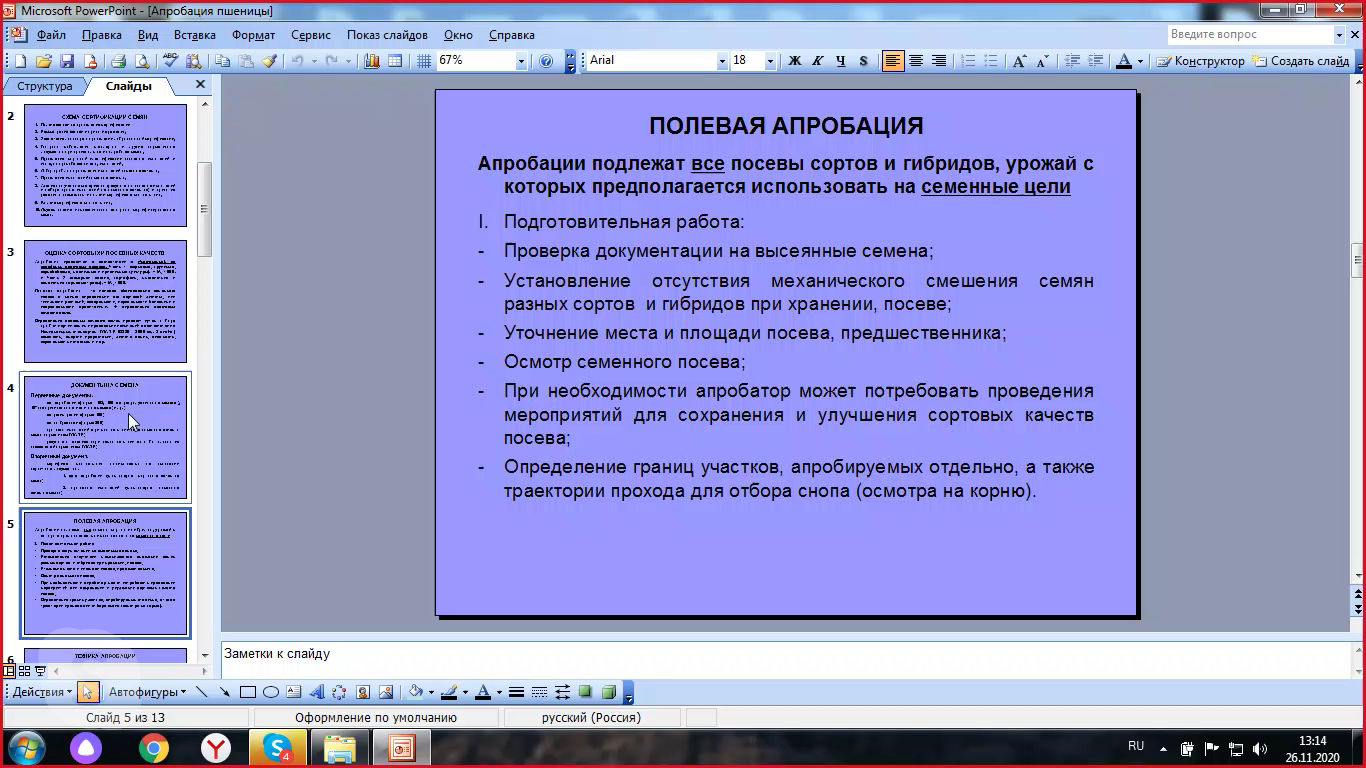The image size is (1366, 768).
Task: Toggle bold formatting (Ж button)
Action: [x=795, y=61]
